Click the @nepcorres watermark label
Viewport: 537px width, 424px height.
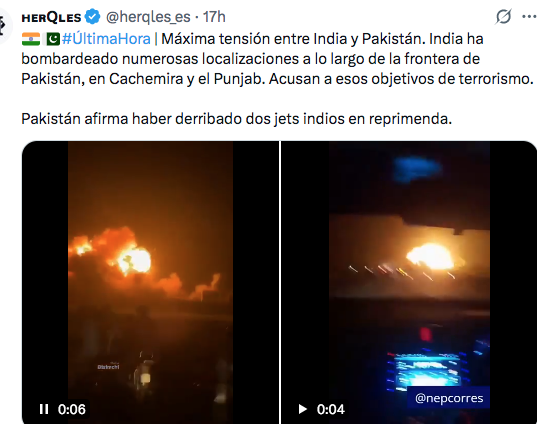[x=449, y=398]
